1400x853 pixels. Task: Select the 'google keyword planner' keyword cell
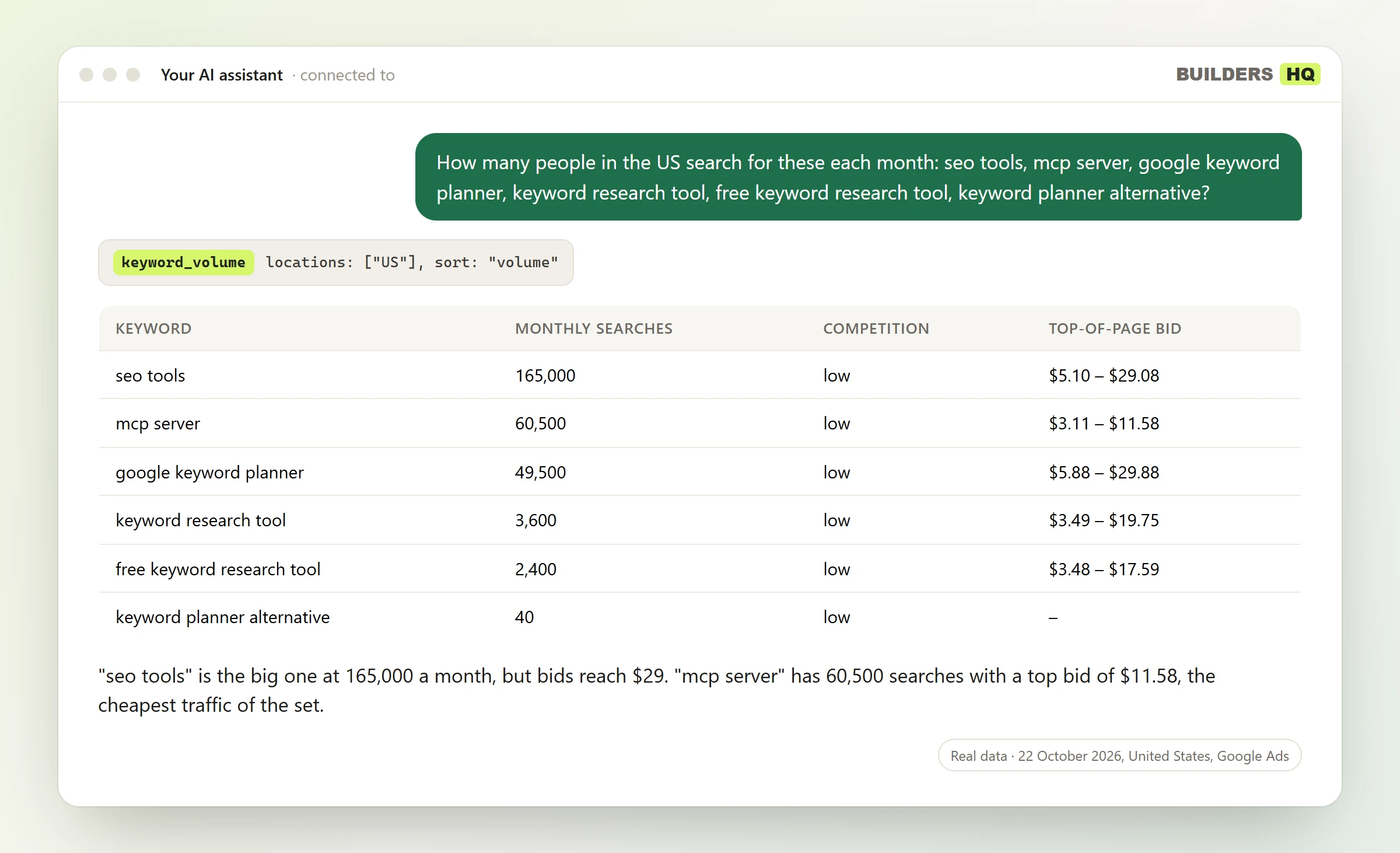coord(209,473)
